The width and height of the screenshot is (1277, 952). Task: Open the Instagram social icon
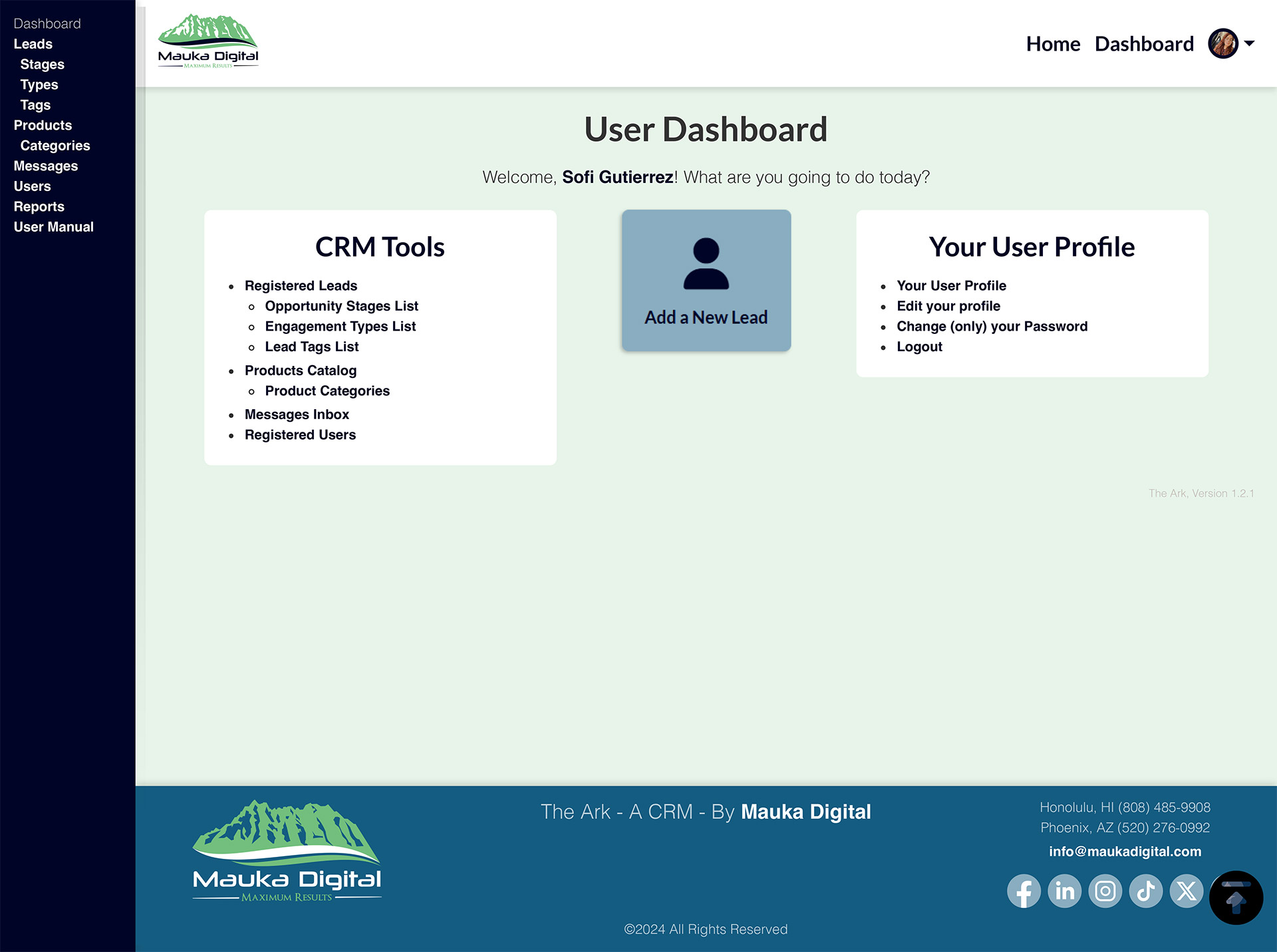(x=1105, y=891)
